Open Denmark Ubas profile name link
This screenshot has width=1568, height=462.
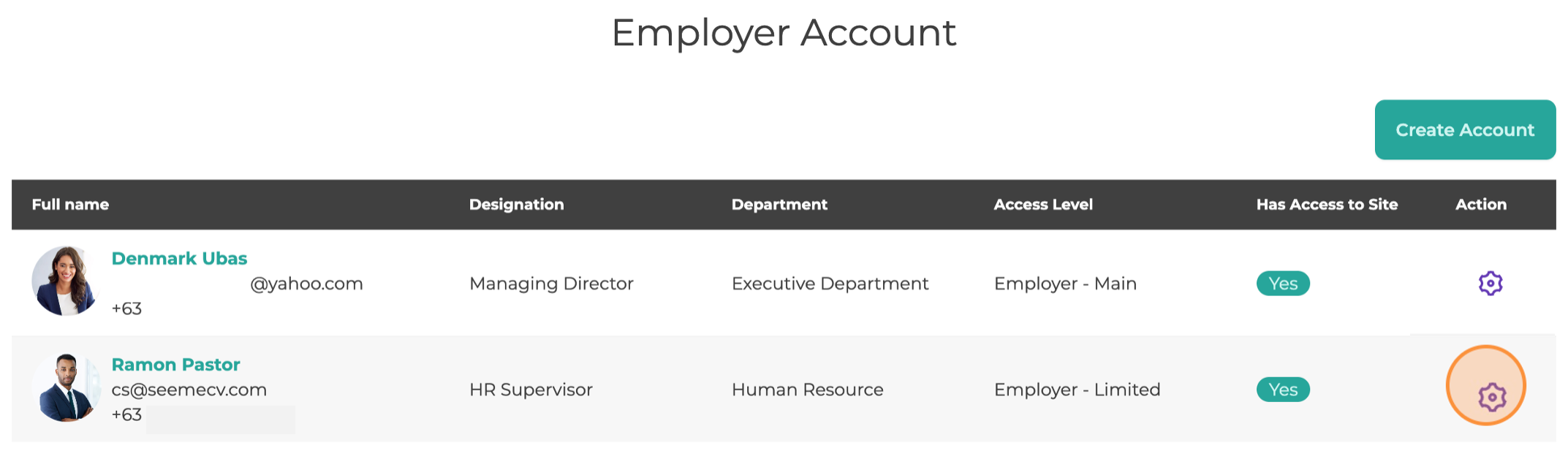pyautogui.click(x=179, y=258)
